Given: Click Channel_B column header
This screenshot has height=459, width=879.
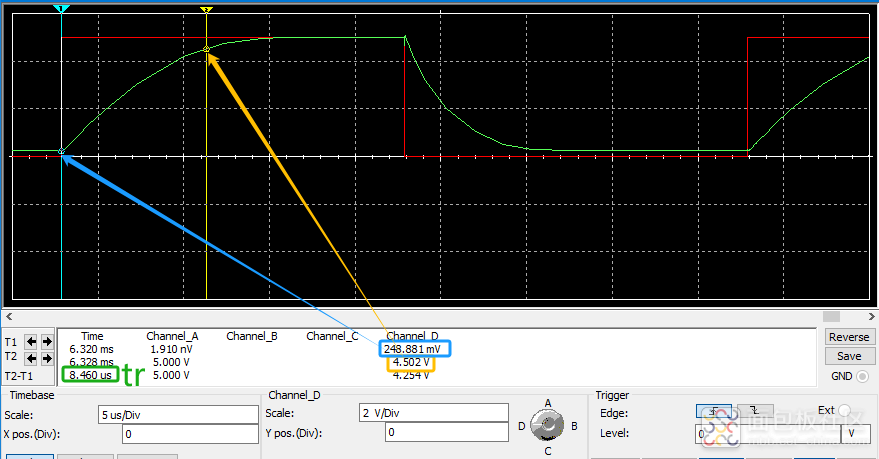Looking at the screenshot, I should pos(252,336).
